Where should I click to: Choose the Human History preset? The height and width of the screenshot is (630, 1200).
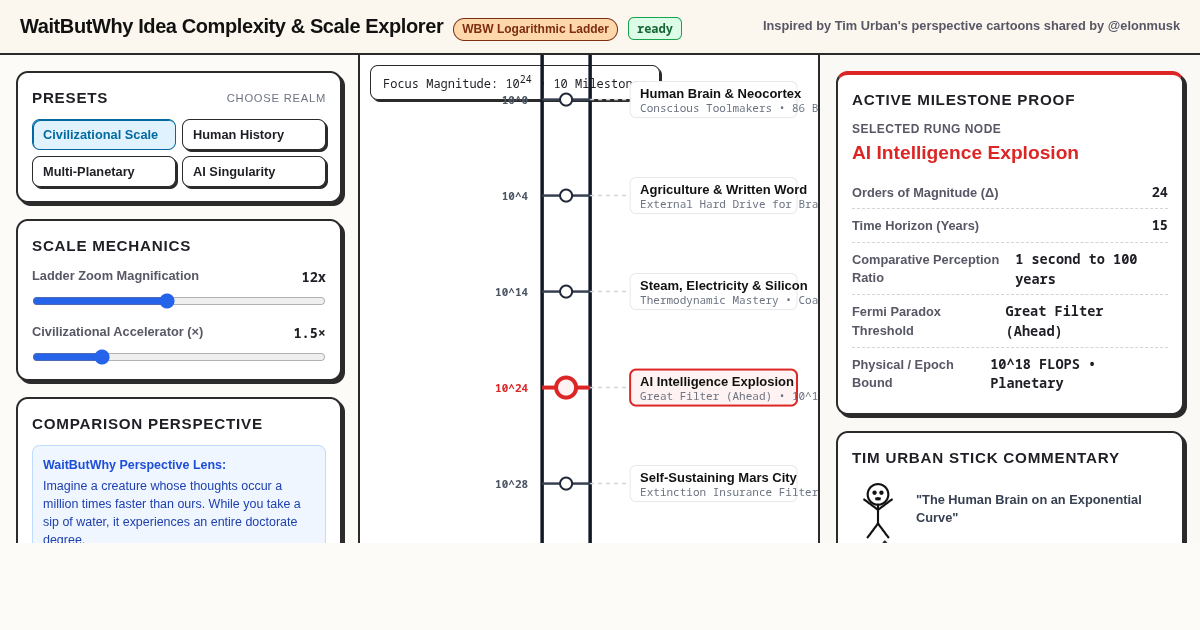pos(254,135)
